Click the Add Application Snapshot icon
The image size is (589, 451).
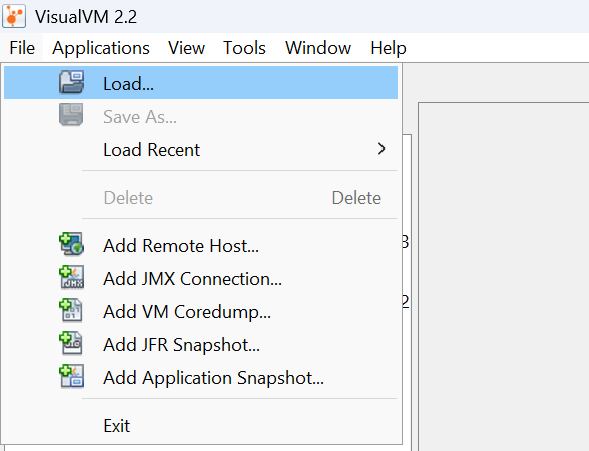71,376
